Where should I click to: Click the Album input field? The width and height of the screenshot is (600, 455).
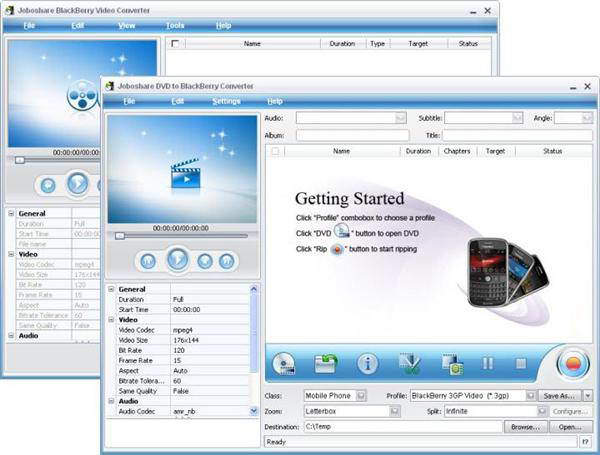[352, 135]
